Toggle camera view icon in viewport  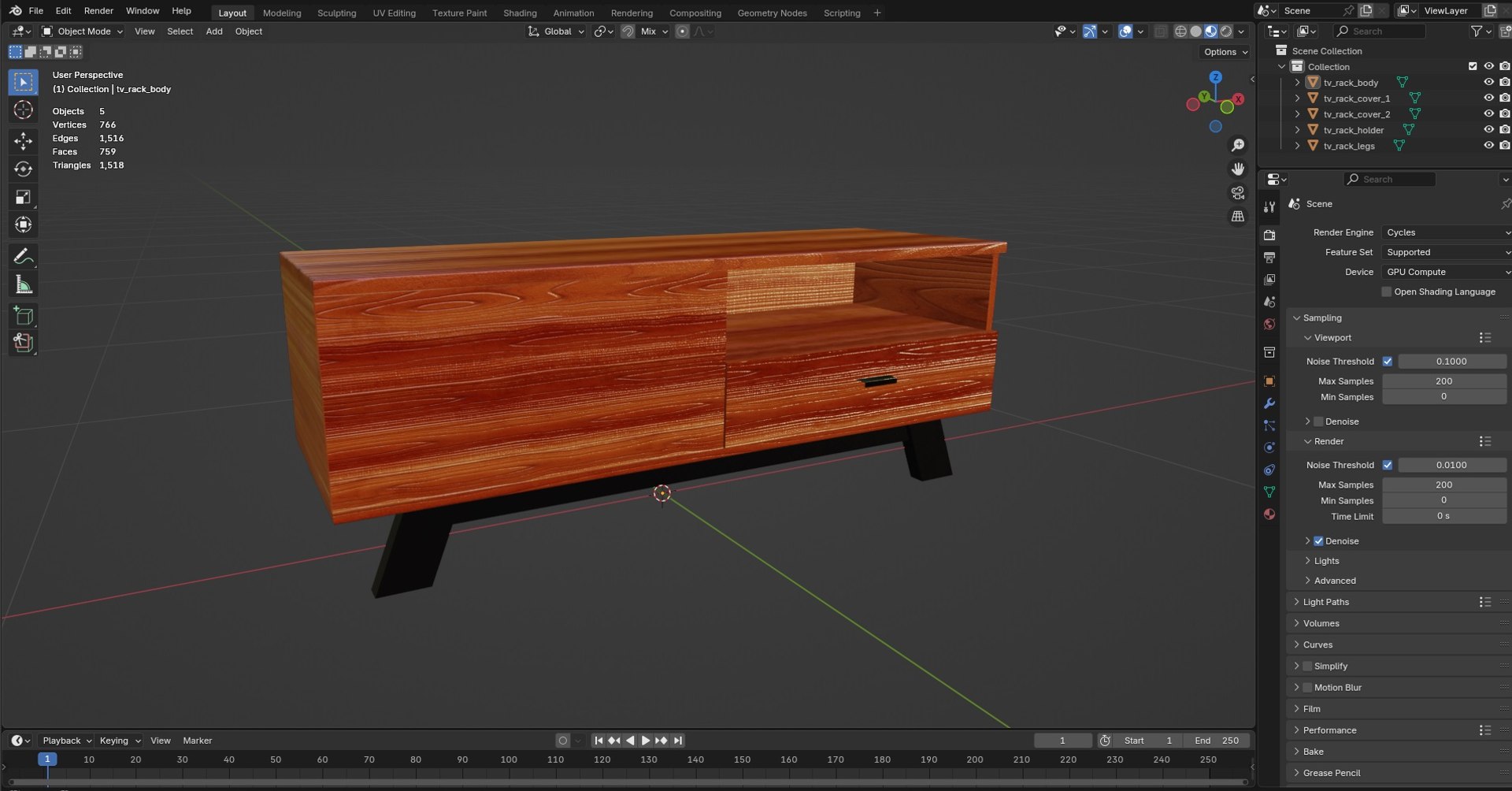(x=1238, y=192)
